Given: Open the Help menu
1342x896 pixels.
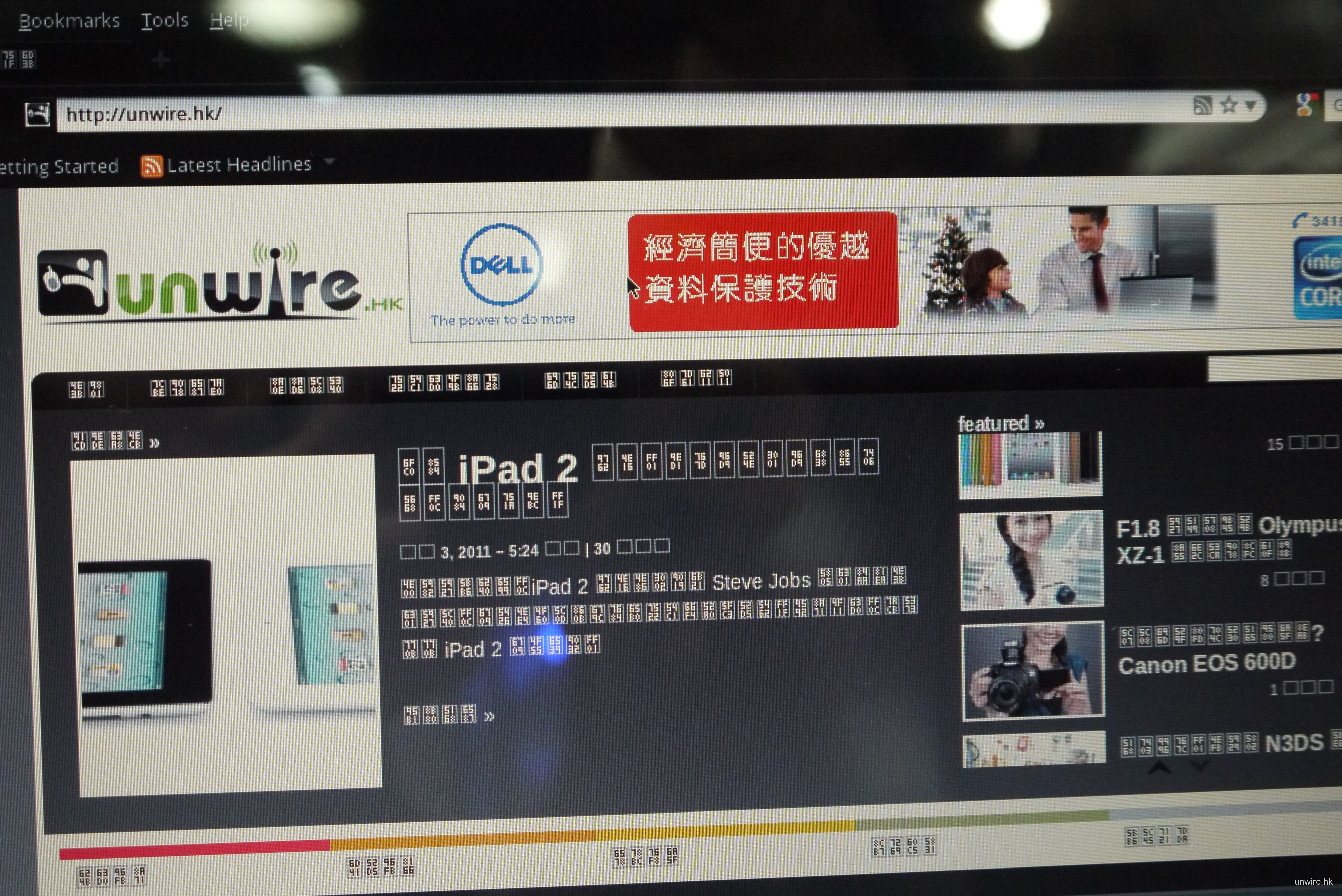Looking at the screenshot, I should coord(228,20).
